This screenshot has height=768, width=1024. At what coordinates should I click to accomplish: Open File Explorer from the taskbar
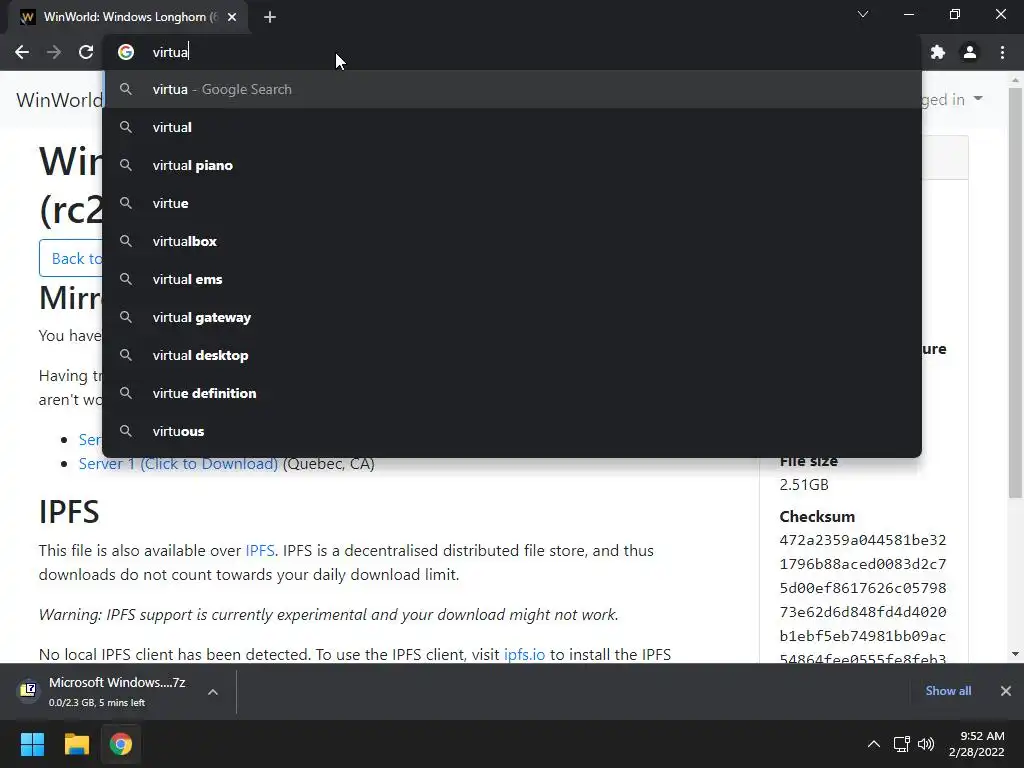(x=76, y=744)
